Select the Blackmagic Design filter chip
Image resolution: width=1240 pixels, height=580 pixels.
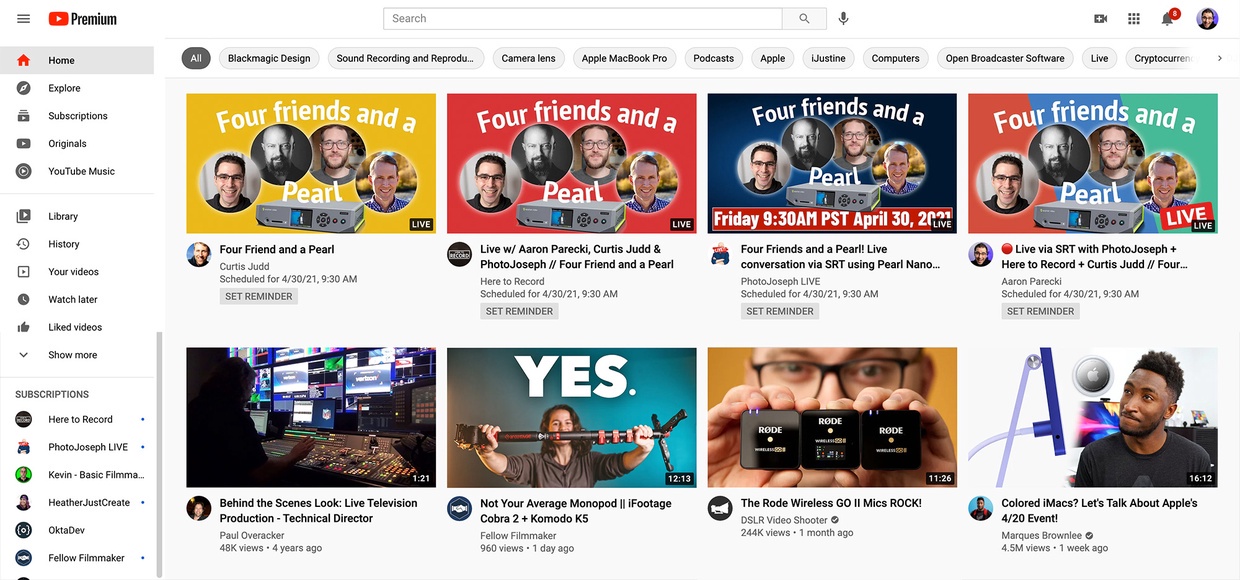pos(269,59)
